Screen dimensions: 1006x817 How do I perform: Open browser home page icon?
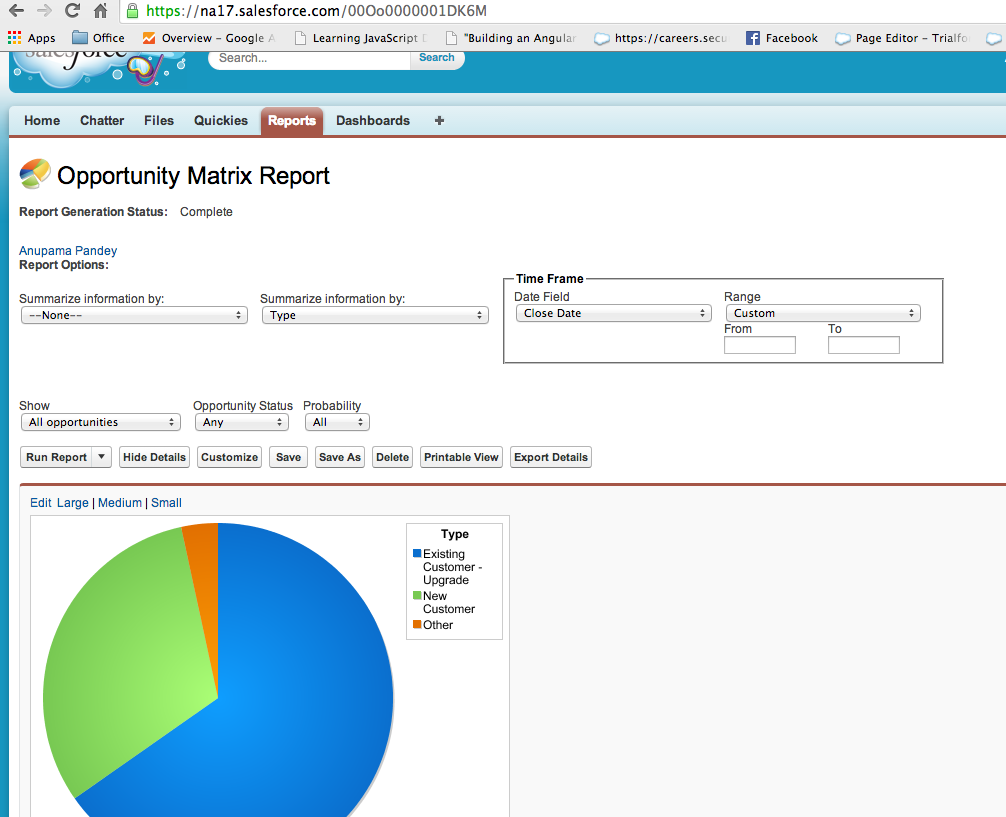pyautogui.click(x=101, y=10)
